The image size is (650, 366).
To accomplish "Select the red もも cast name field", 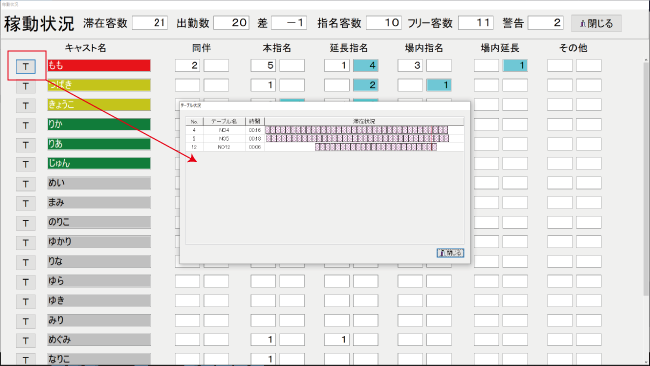I will tap(99, 65).
